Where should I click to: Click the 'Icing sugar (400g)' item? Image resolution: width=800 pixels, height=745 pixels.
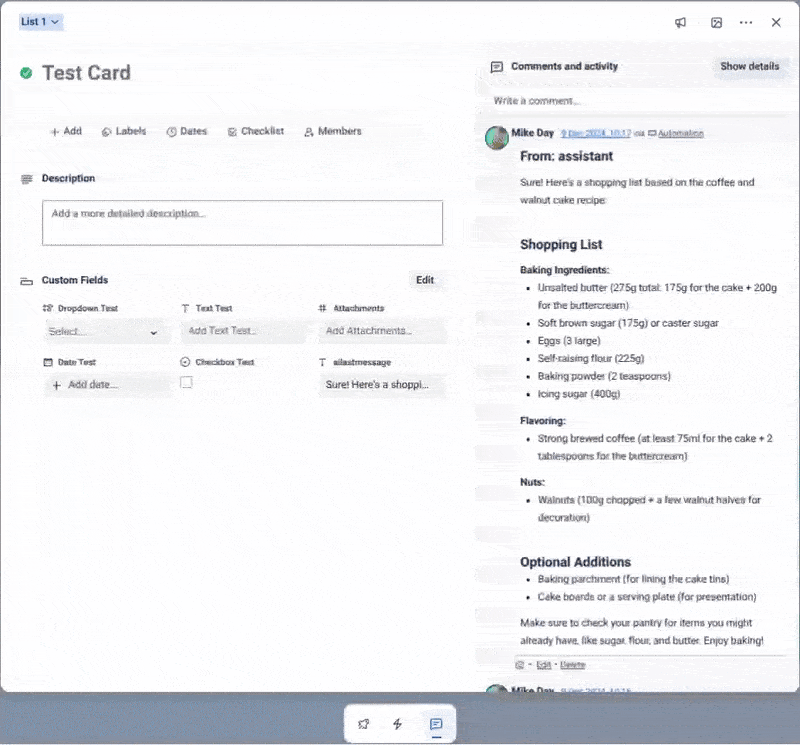coord(579,394)
